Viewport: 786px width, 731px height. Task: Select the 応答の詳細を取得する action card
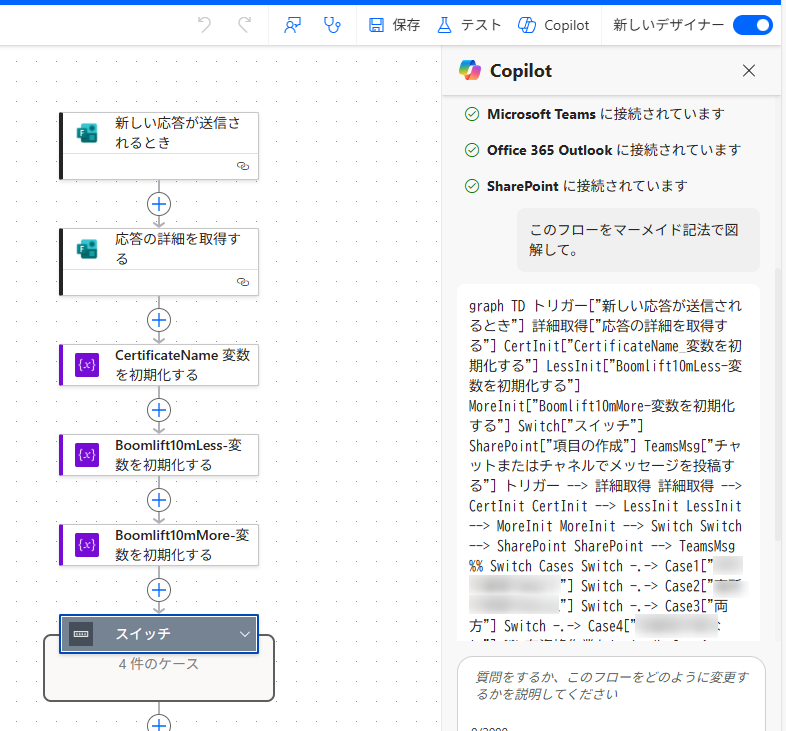pos(159,262)
